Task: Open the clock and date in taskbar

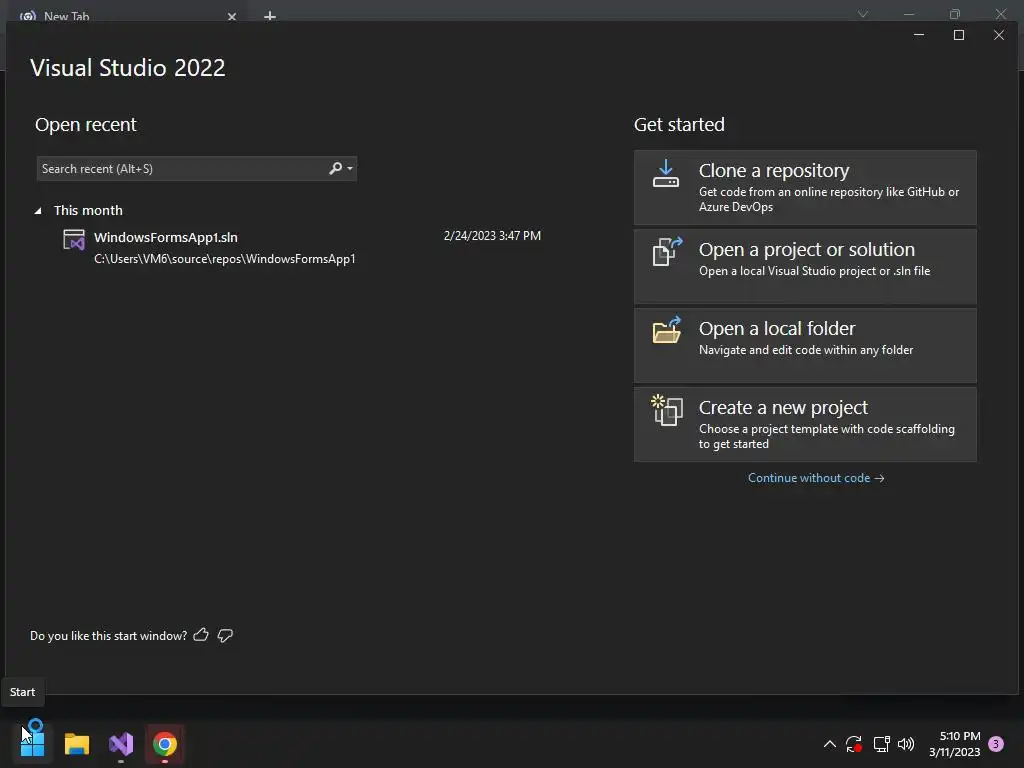Action: 954,744
